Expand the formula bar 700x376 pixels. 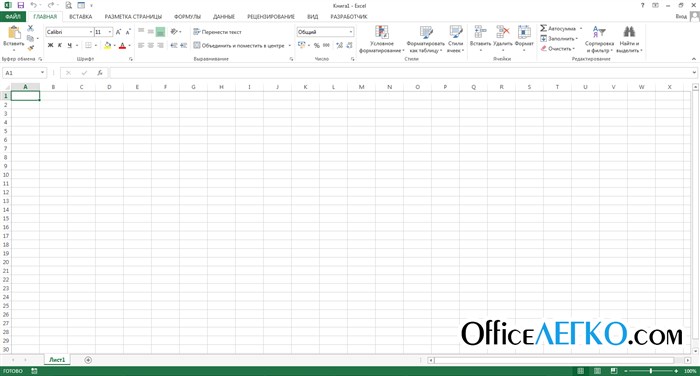coord(694,73)
